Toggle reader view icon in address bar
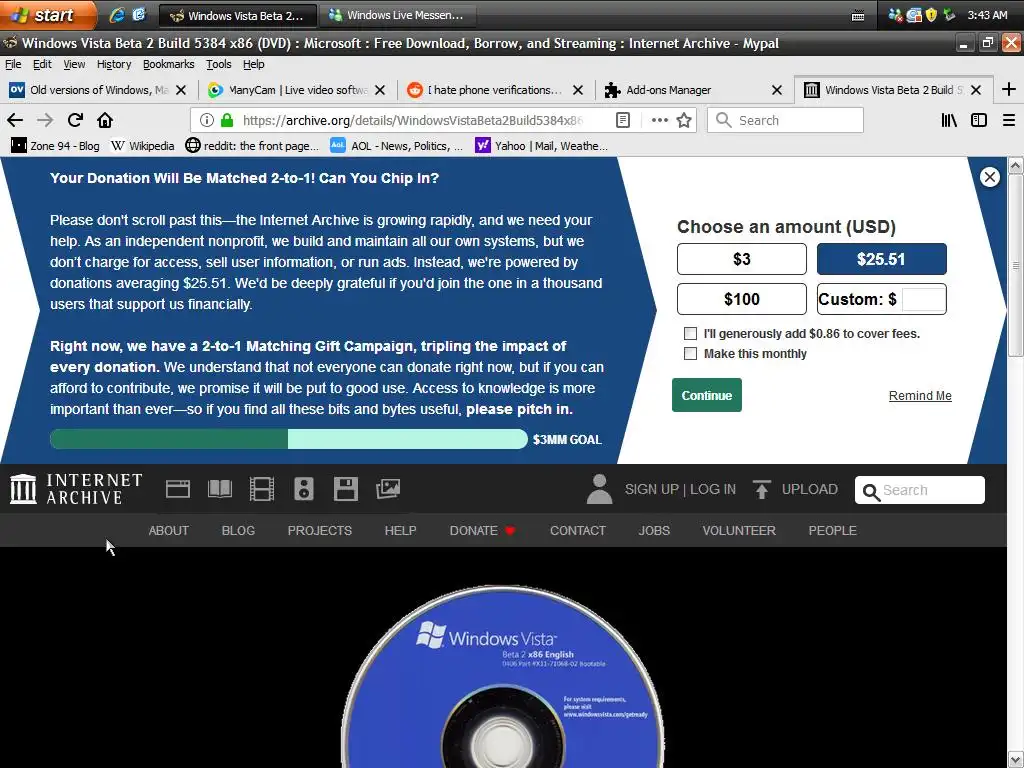The width and height of the screenshot is (1024, 768). (623, 120)
